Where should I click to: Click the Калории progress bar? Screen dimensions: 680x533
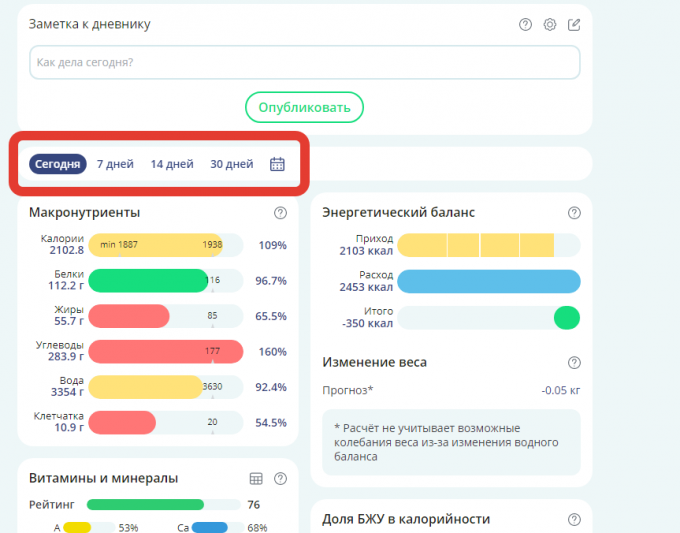coord(165,245)
